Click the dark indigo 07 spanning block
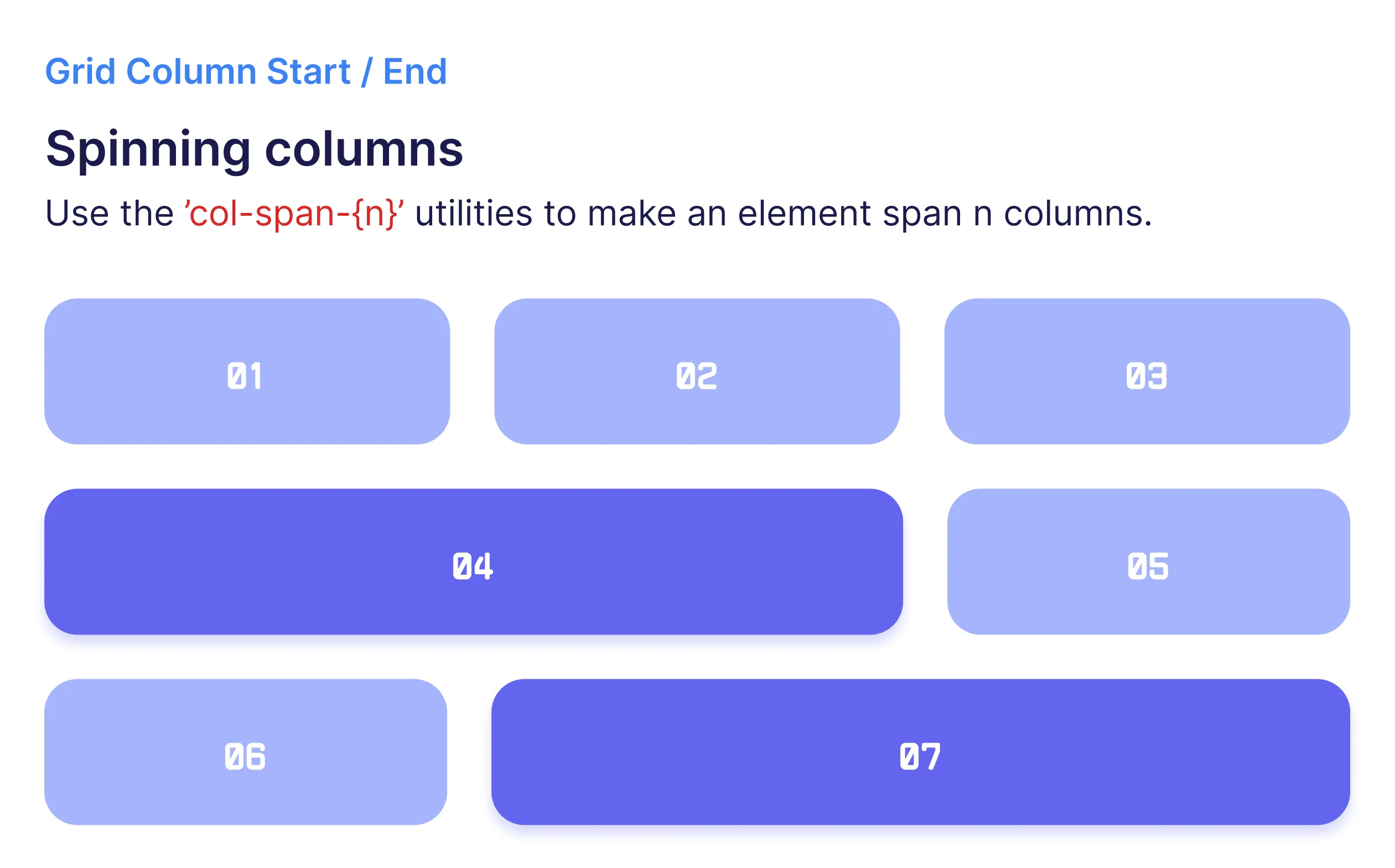 click(x=921, y=752)
